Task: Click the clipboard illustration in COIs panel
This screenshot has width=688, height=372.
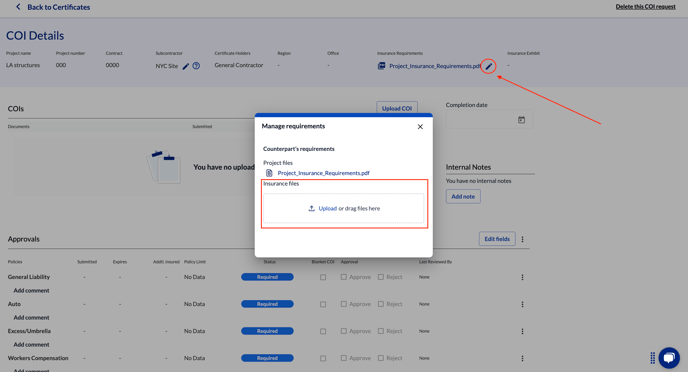Action: [164, 167]
